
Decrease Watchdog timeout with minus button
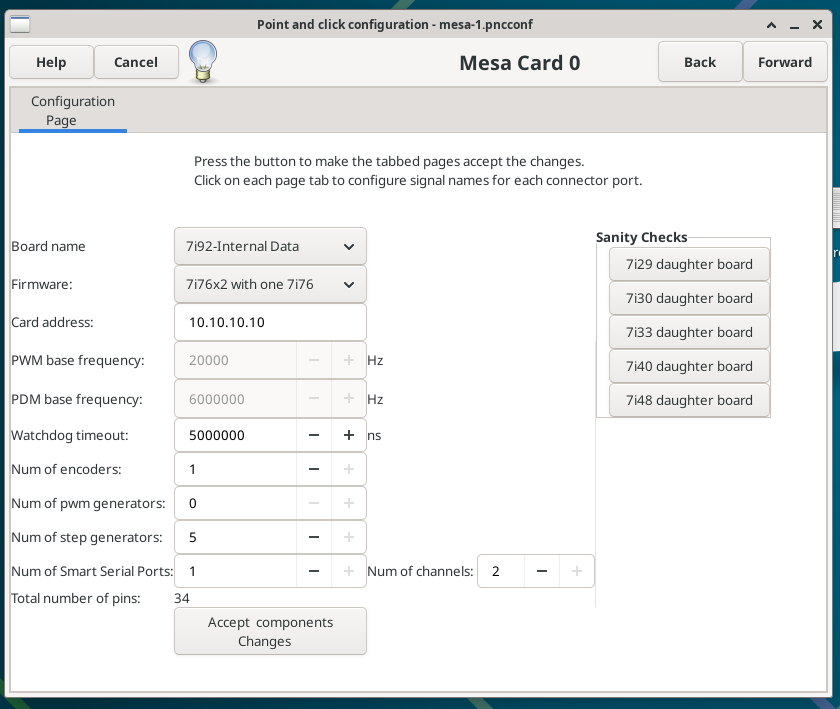314,435
